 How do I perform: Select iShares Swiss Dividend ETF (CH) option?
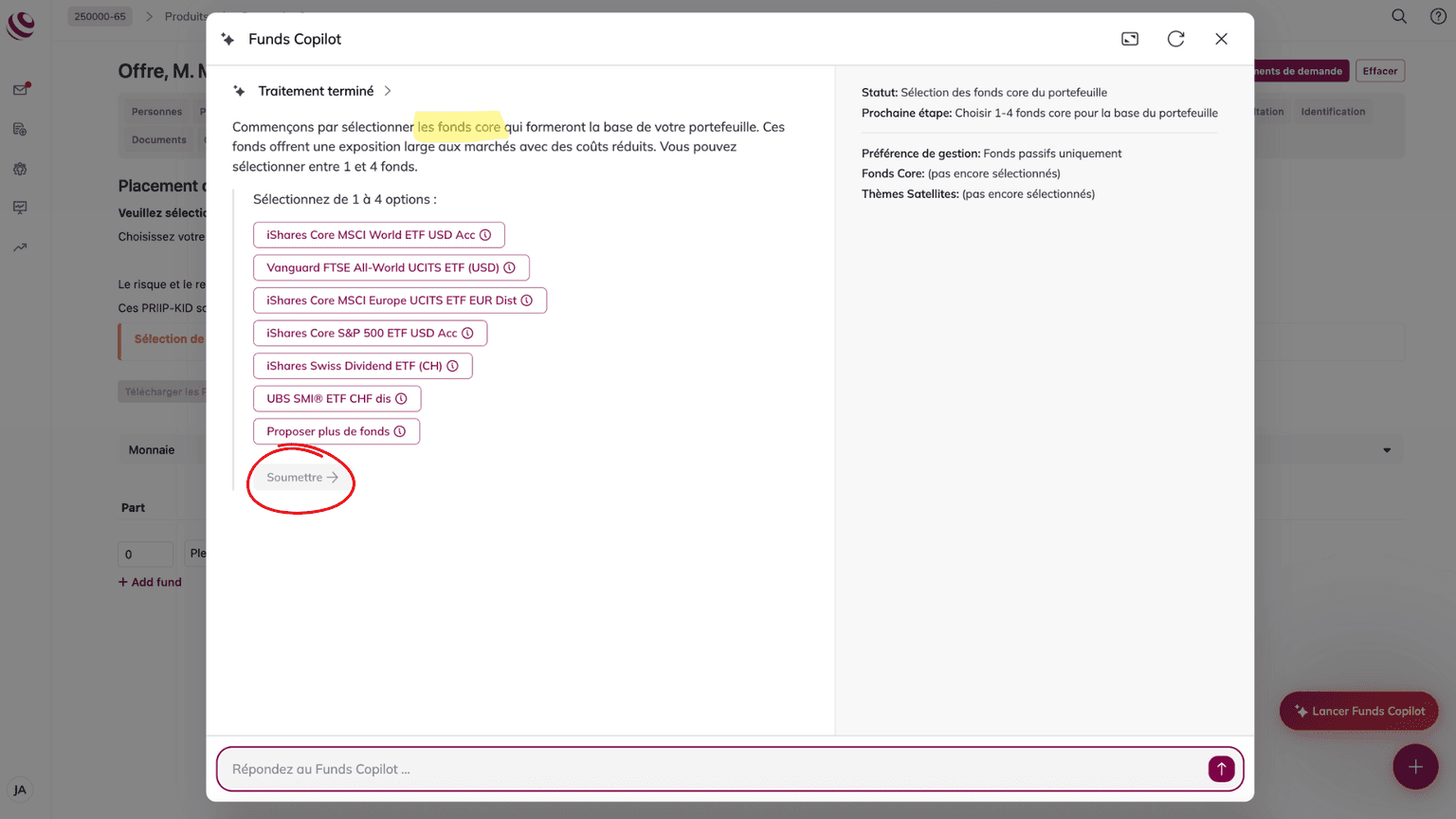pyautogui.click(x=354, y=366)
